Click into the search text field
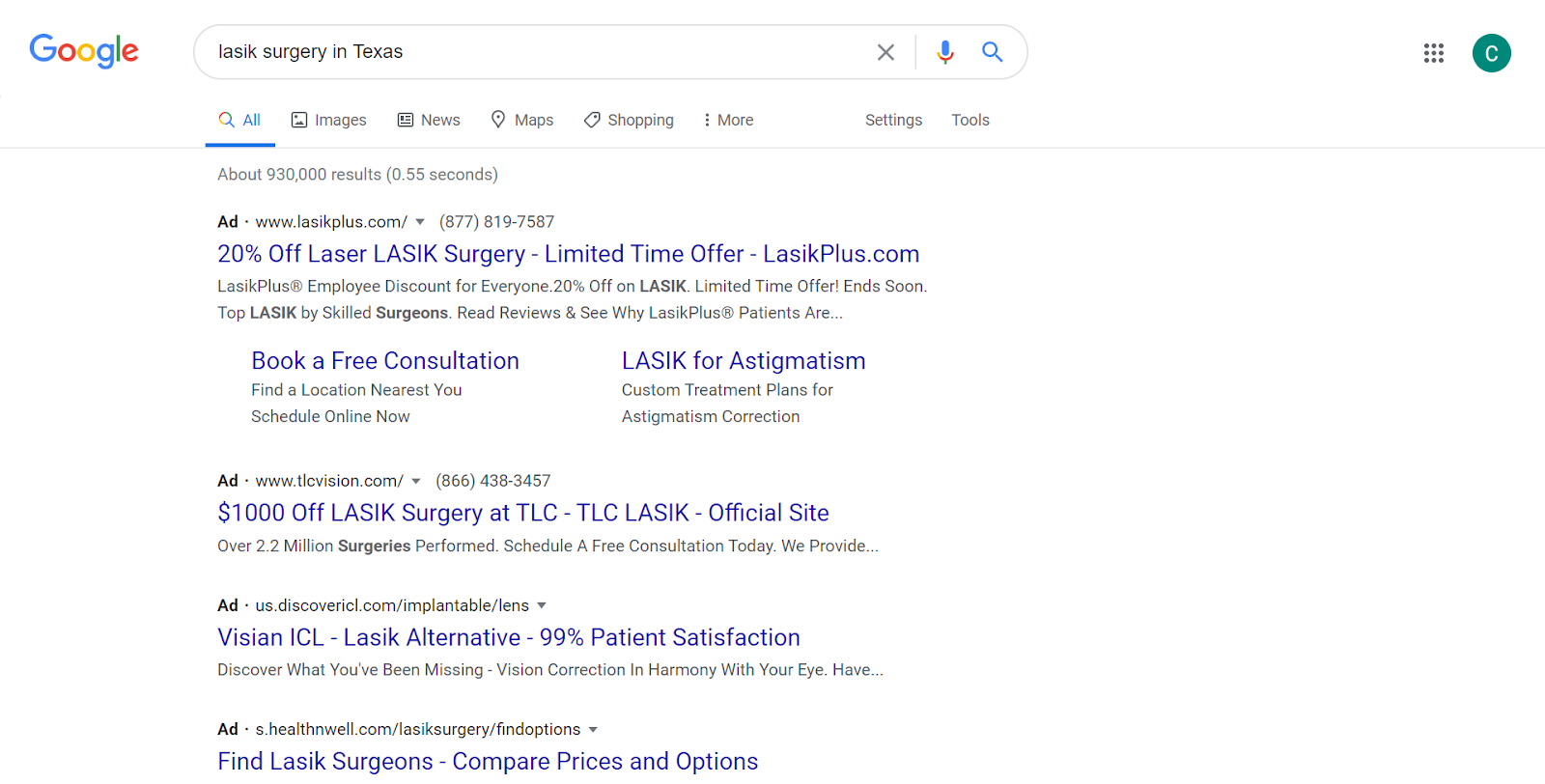The image size is (1545, 784). tap(531, 52)
